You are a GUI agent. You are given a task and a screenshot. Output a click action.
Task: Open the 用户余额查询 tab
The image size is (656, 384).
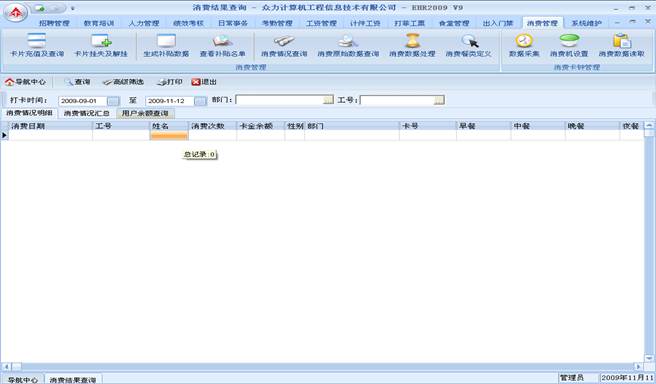point(145,113)
